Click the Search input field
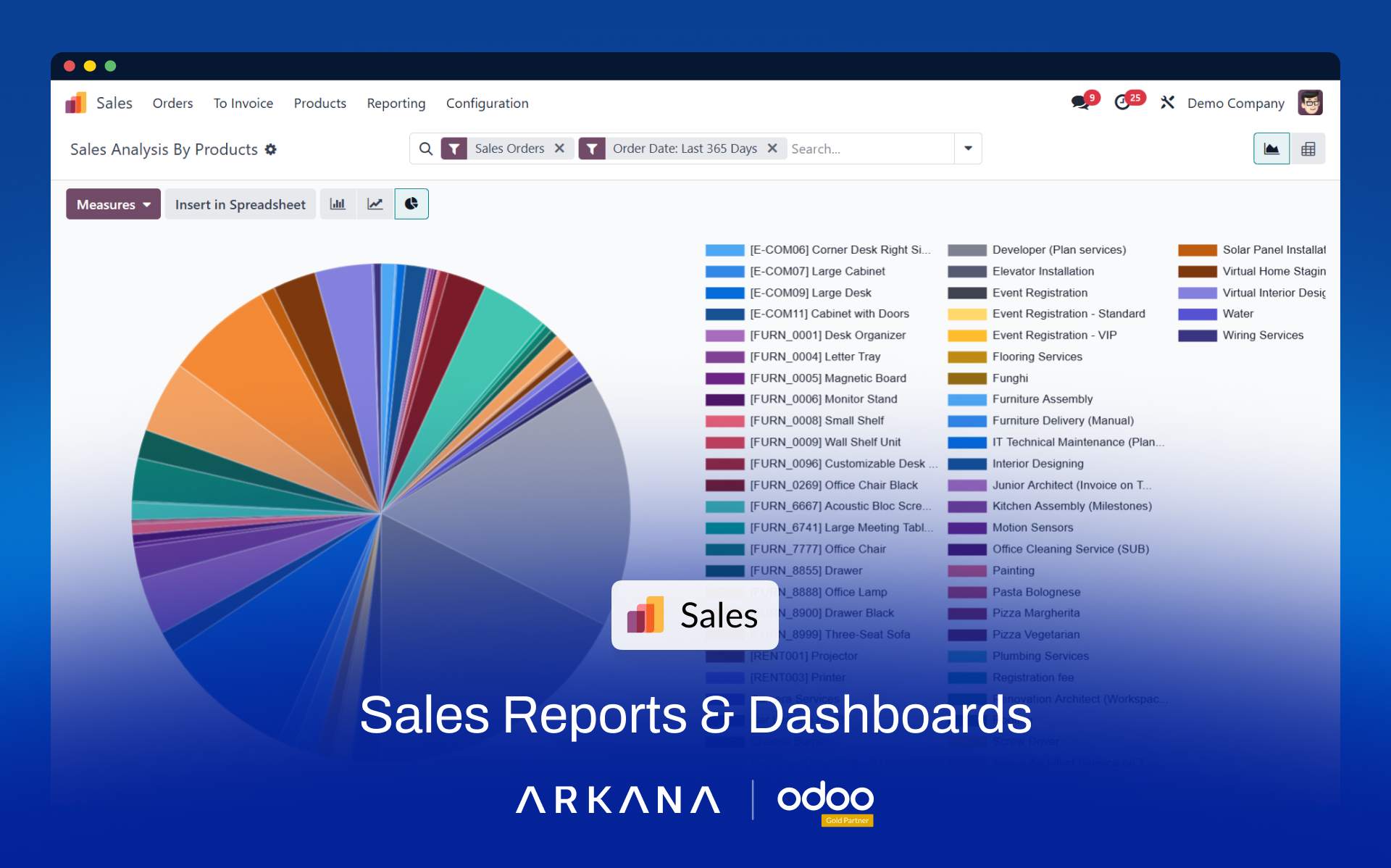 869,149
